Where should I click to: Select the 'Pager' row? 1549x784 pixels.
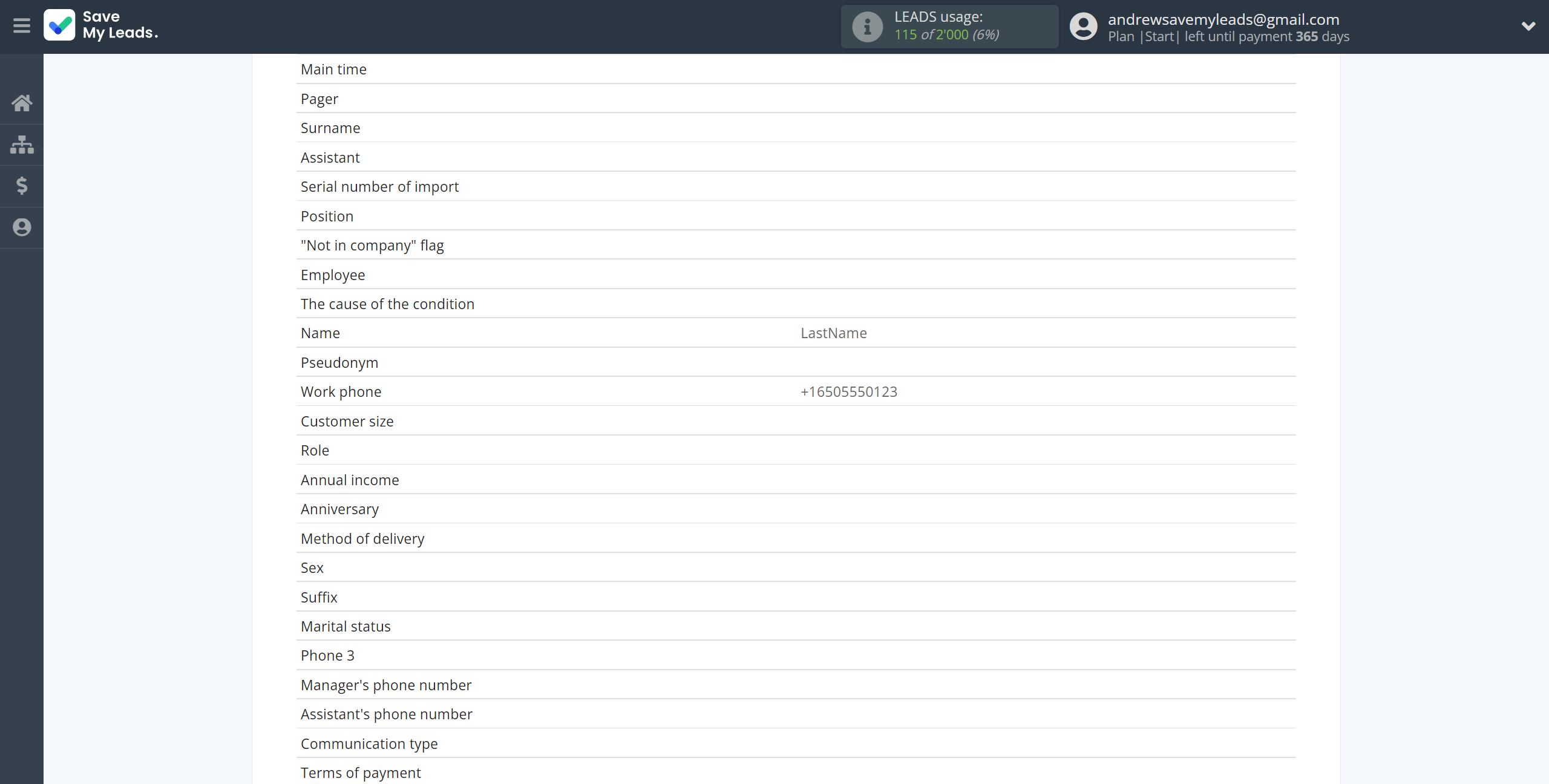[x=796, y=99]
